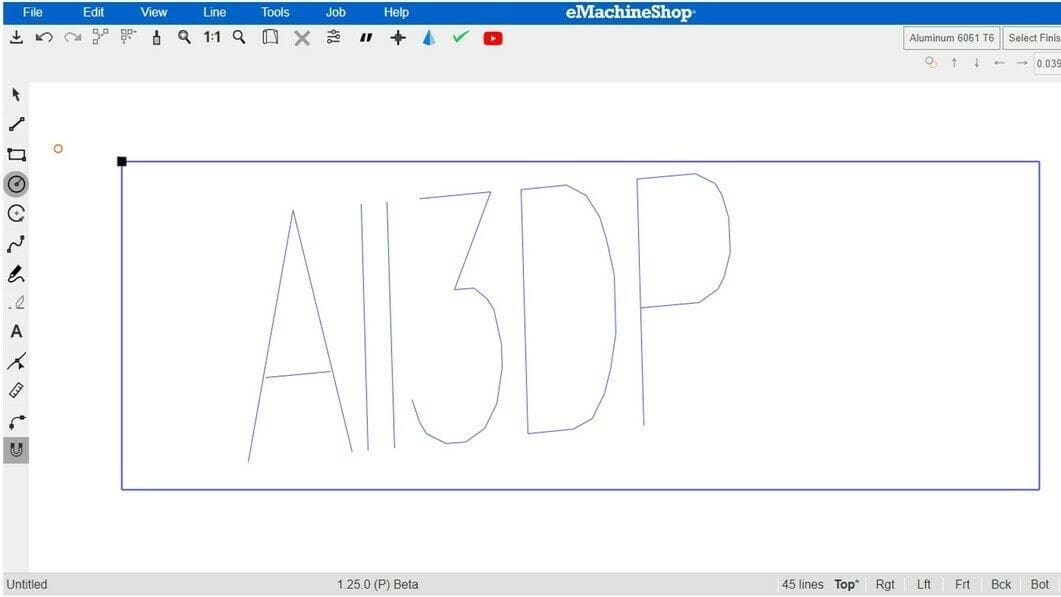1061x597 pixels.
Task: Open the Aluminum 6061 T6 material selector
Action: pos(951,38)
